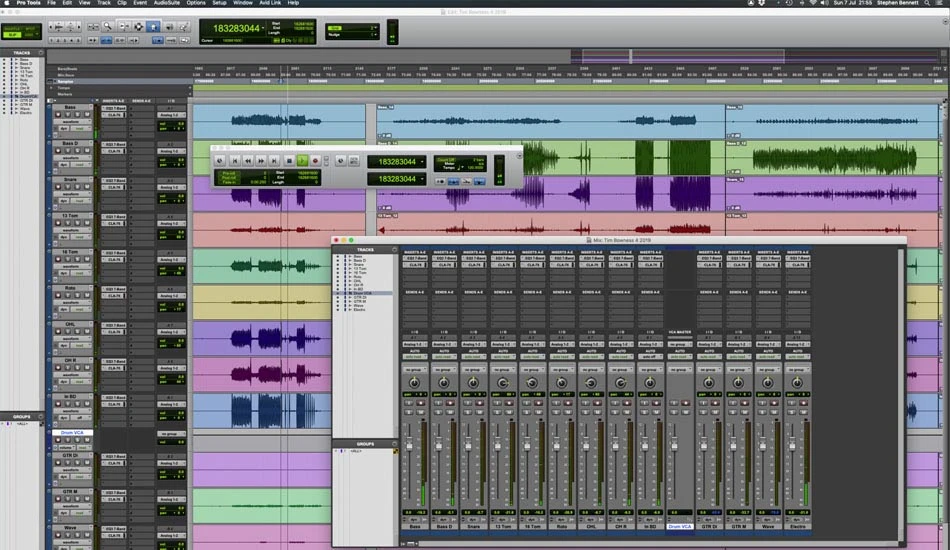Select the Grabber tool in the Edit toolbar
Image resolution: width=950 pixels, height=550 pixels.
(x=153, y=26)
